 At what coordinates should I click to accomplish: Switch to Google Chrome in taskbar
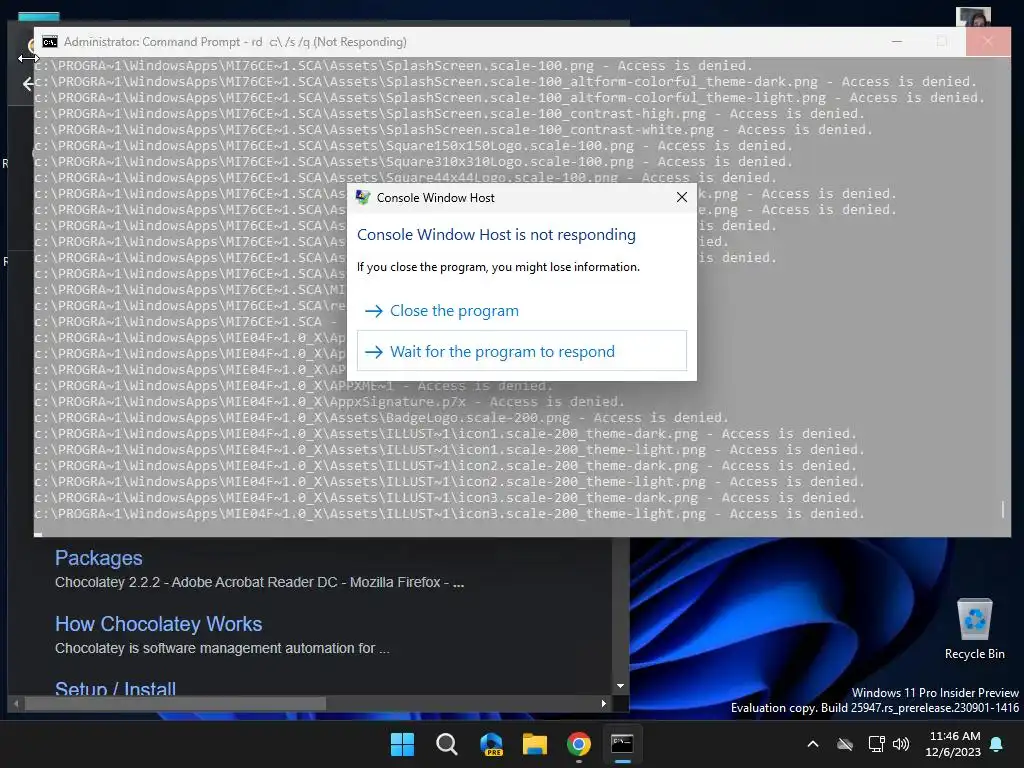[x=579, y=744]
